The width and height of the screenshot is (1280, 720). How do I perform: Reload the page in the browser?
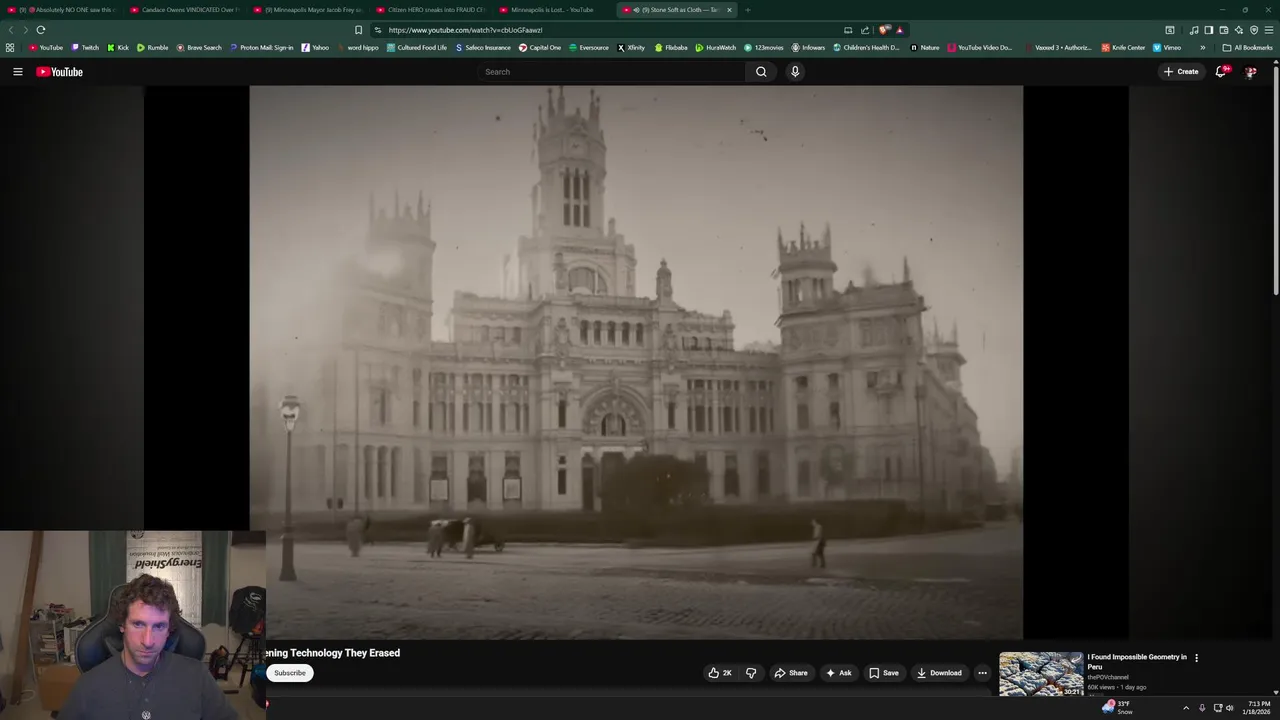(41, 30)
